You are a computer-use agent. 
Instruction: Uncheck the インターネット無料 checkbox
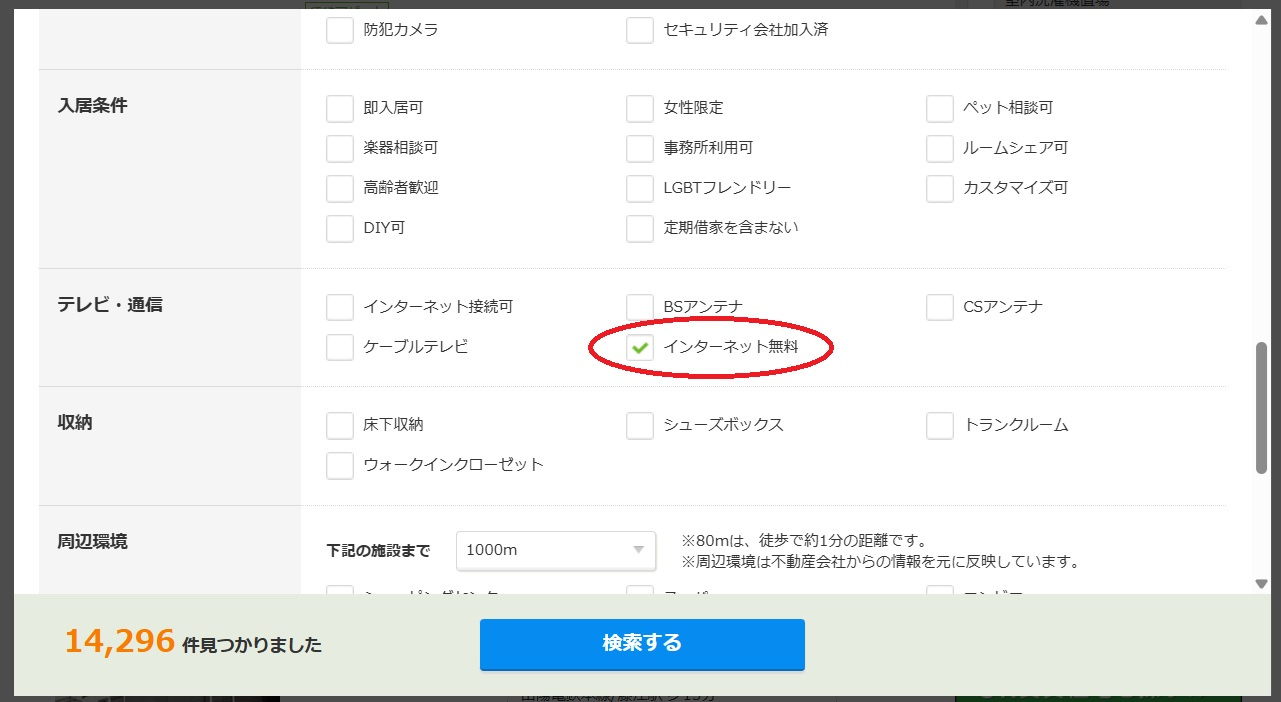click(640, 348)
